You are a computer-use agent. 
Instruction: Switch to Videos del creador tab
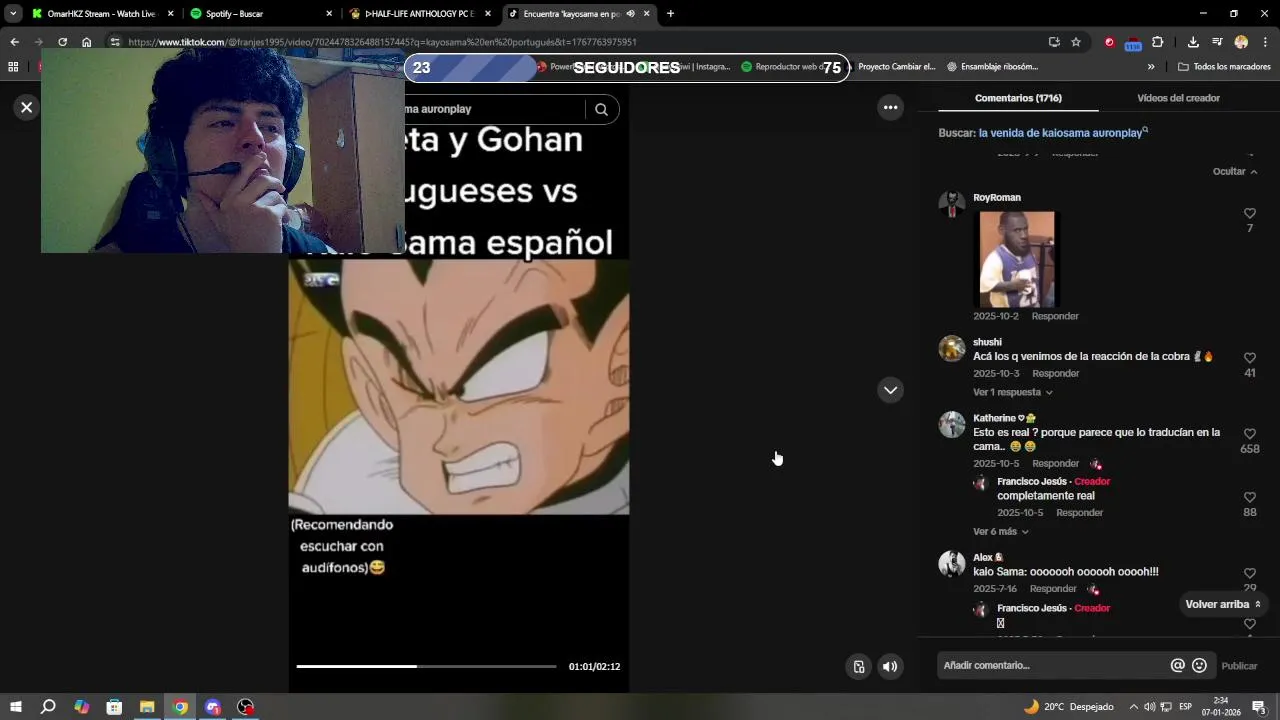click(x=1178, y=98)
